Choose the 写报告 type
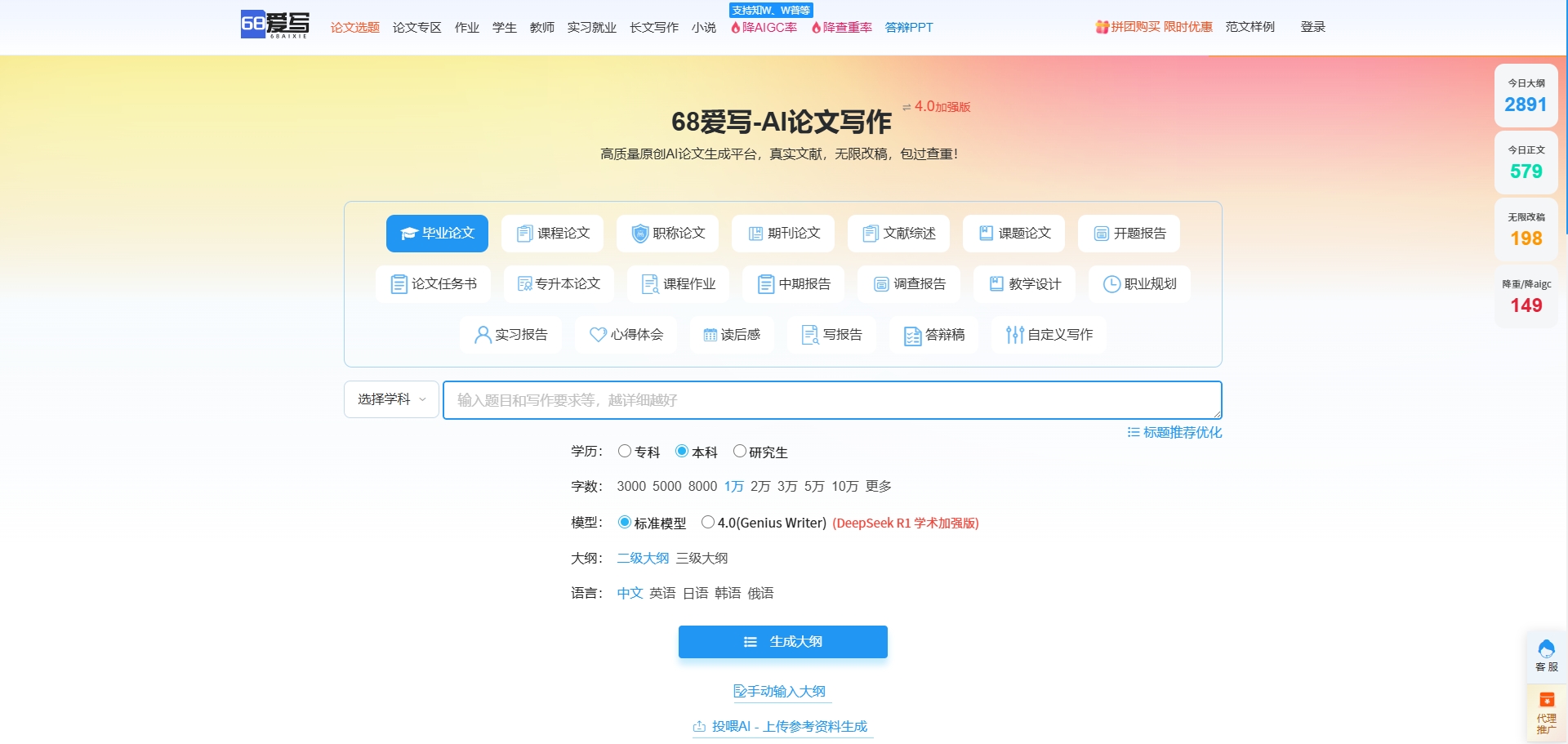 (x=831, y=335)
